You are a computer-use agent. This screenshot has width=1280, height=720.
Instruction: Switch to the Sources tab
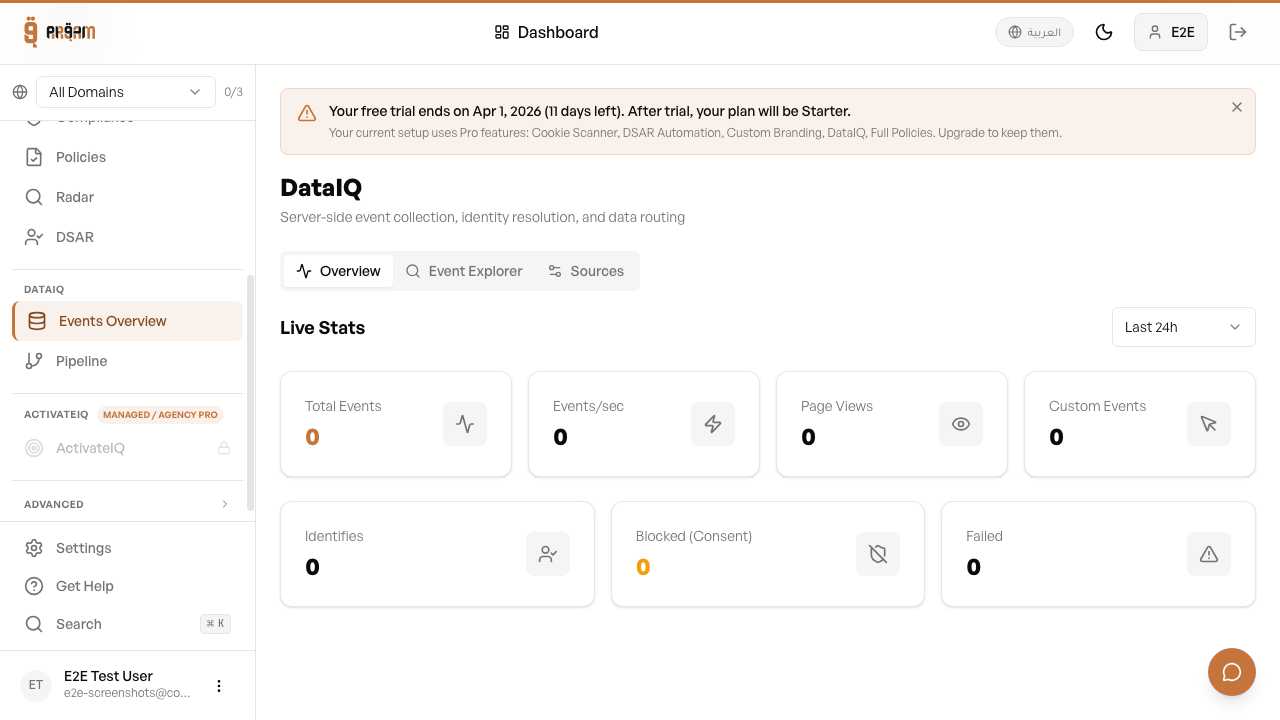point(586,271)
